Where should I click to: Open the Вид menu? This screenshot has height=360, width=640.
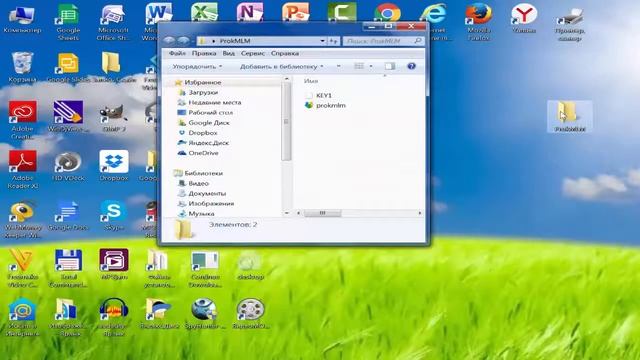[229, 53]
